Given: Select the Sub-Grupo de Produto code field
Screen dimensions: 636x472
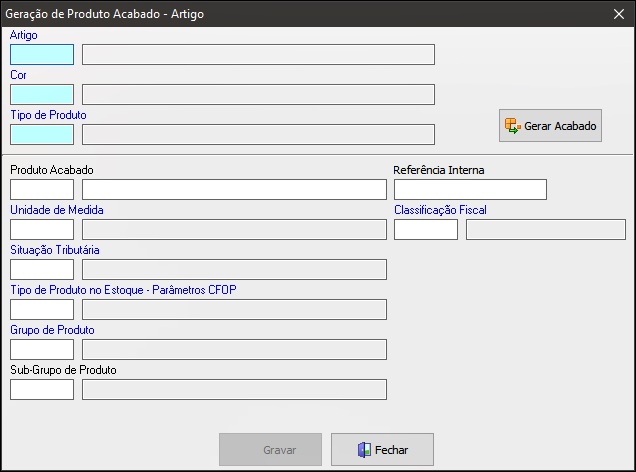Looking at the screenshot, I should click(x=42, y=389).
